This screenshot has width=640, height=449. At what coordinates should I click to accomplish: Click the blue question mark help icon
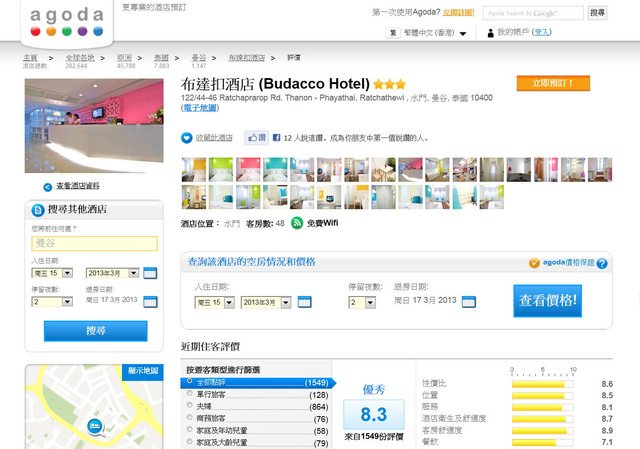pos(602,263)
